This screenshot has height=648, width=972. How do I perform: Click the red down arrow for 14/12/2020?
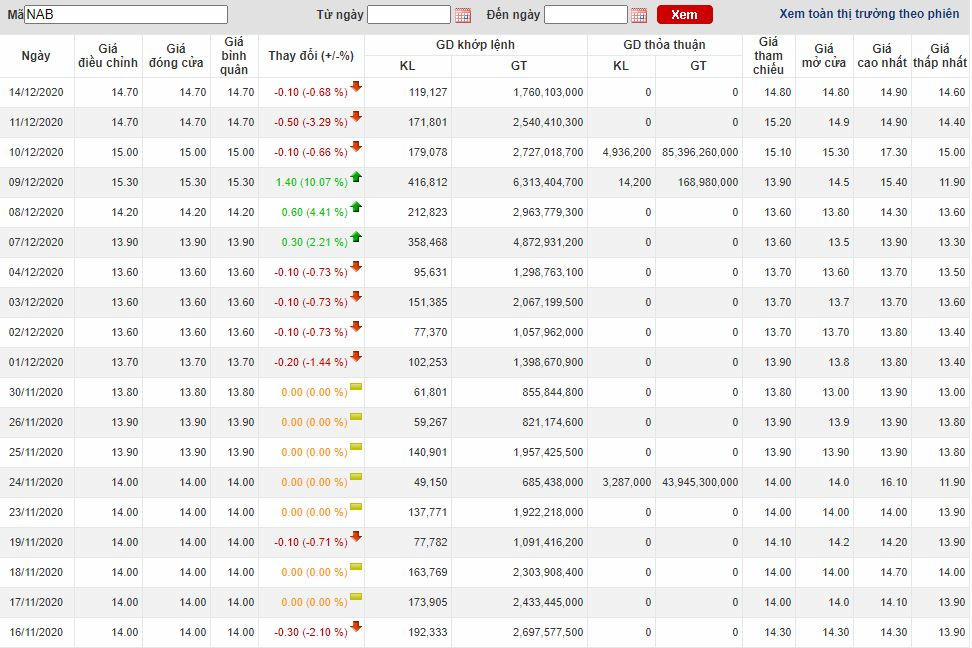pyautogui.click(x=356, y=87)
